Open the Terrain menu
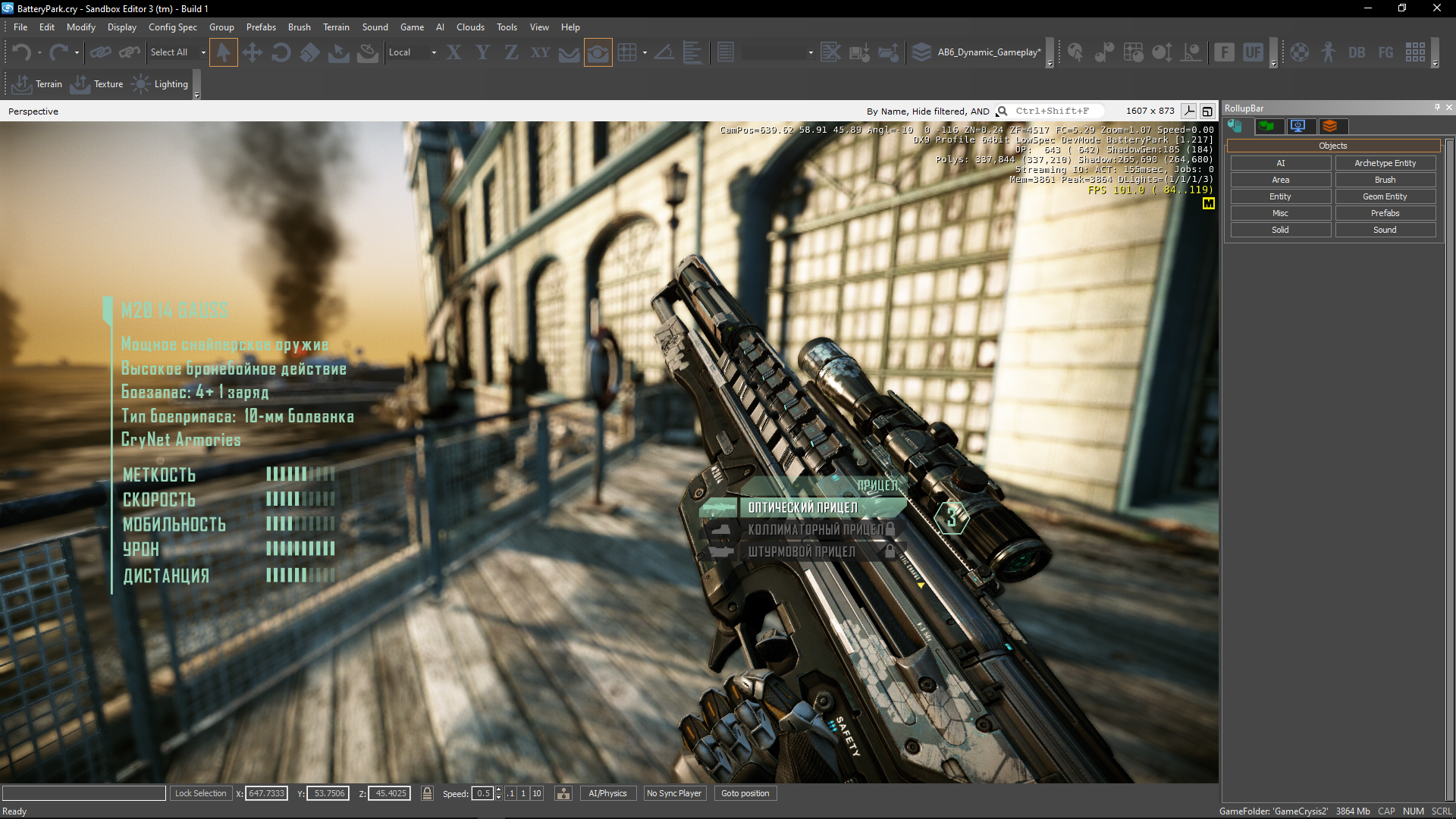Image resolution: width=1456 pixels, height=819 pixels. coord(336,27)
